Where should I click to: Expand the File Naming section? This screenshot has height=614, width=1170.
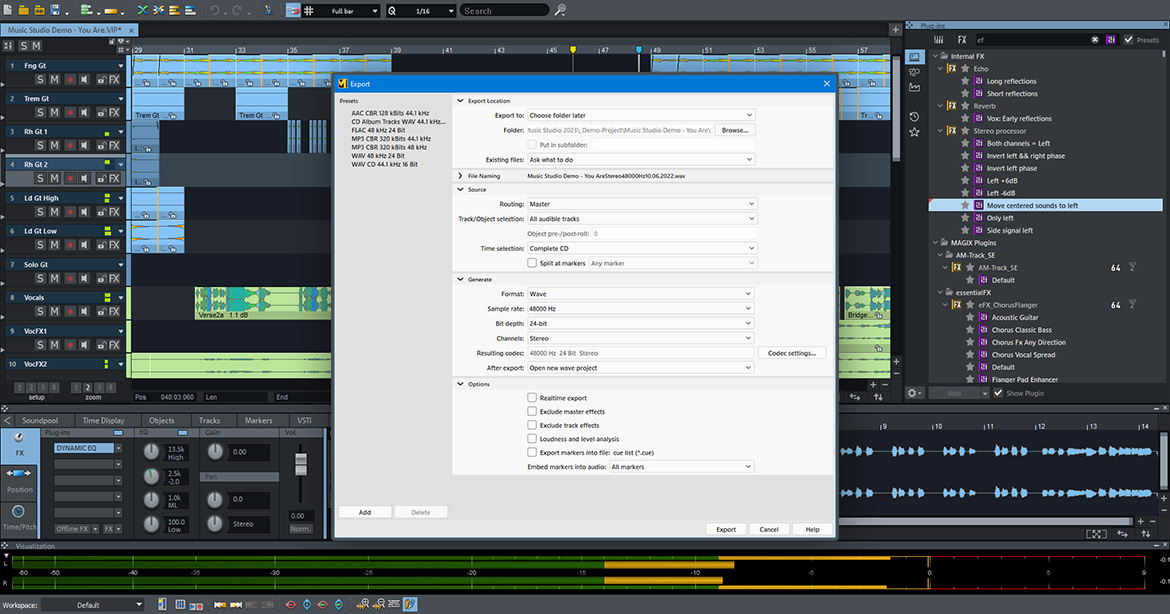[460, 176]
